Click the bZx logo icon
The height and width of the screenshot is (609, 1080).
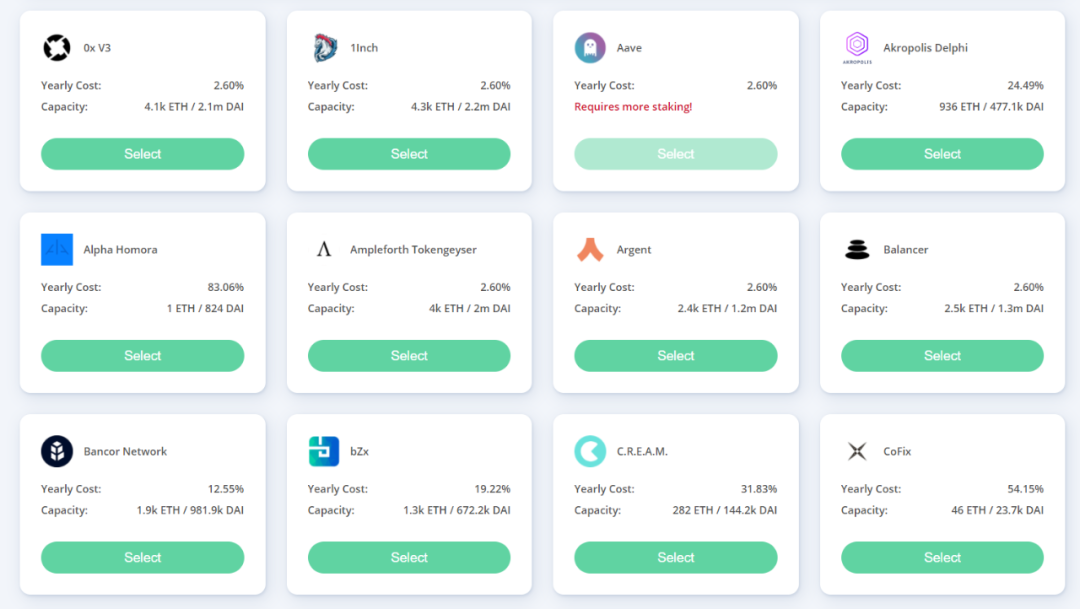[323, 452]
